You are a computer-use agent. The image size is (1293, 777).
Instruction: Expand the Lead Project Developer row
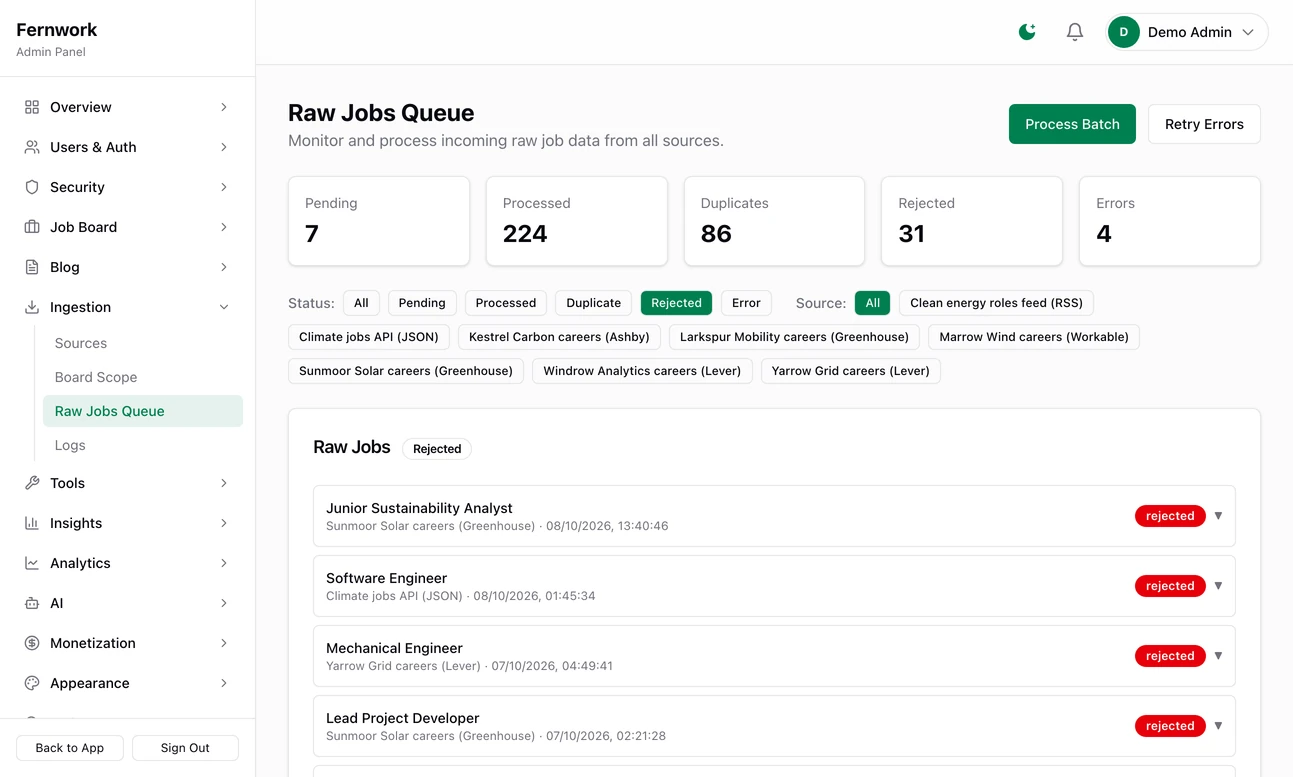tap(774, 726)
